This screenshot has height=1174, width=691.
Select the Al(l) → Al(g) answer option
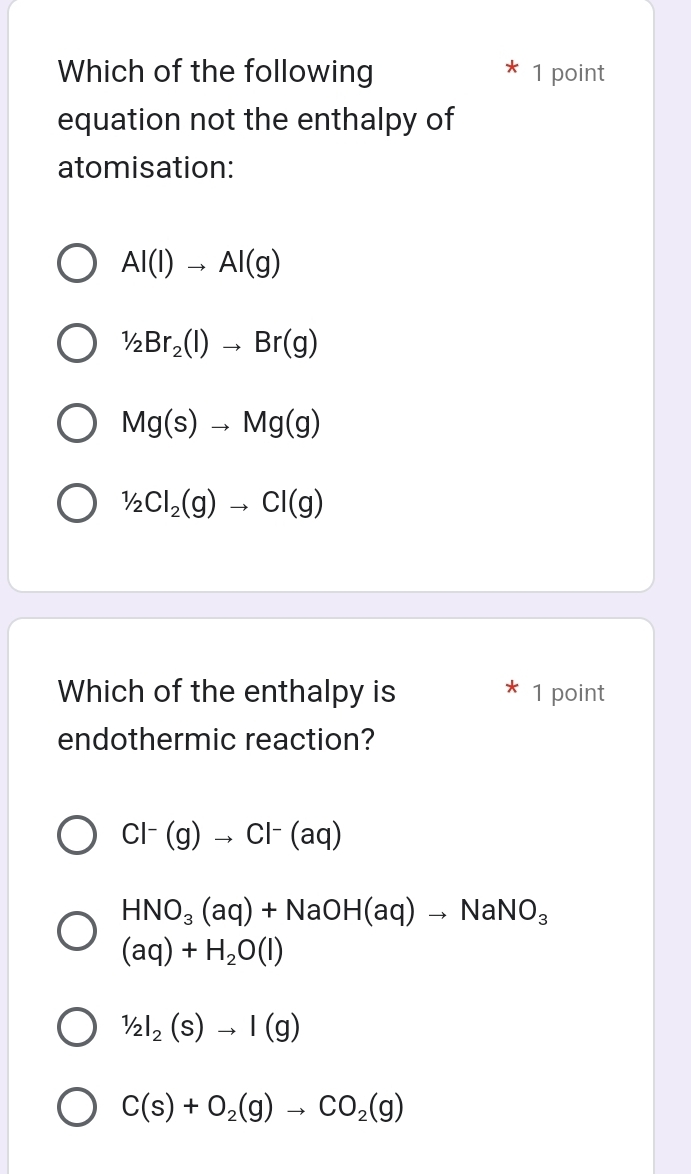(77, 263)
